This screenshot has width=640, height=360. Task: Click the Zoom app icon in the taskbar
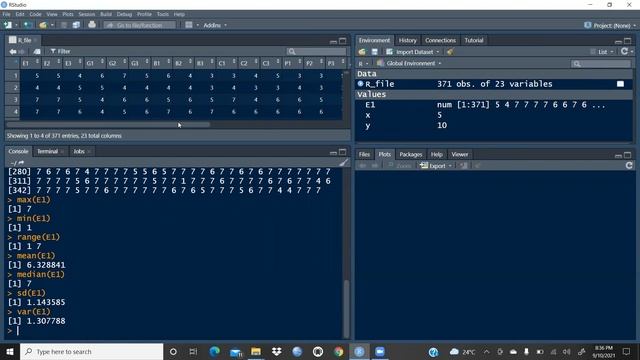[x=380, y=351]
